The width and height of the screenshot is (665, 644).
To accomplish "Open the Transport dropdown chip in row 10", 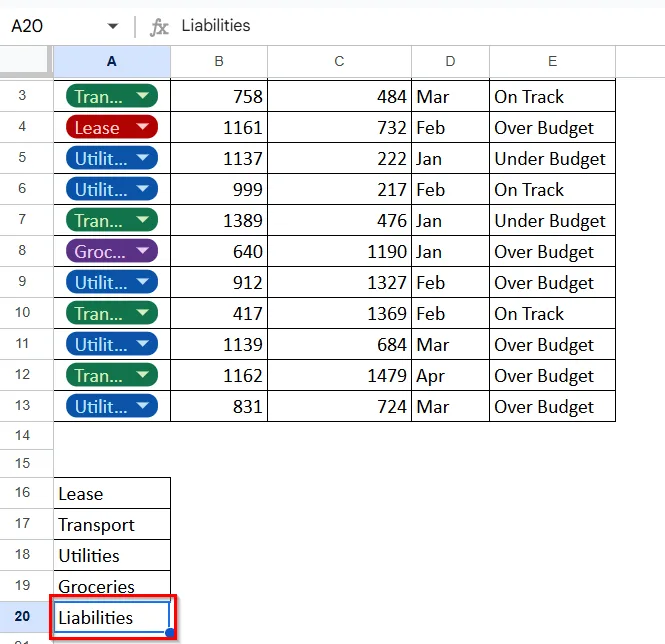I will (112, 313).
